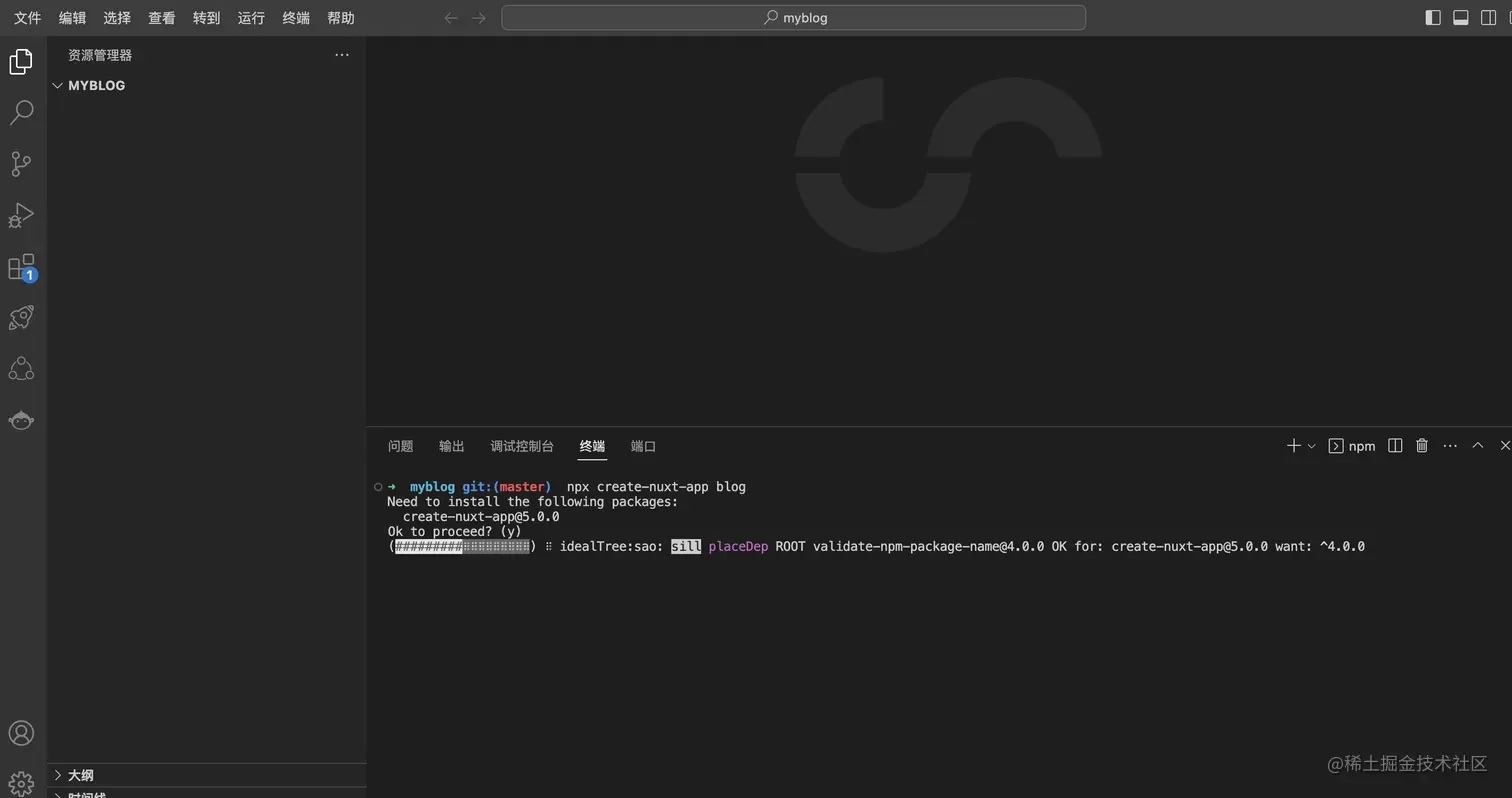The image size is (1512, 798).
Task: Click the monkey face icon in activity bar
Action: pos(21,420)
